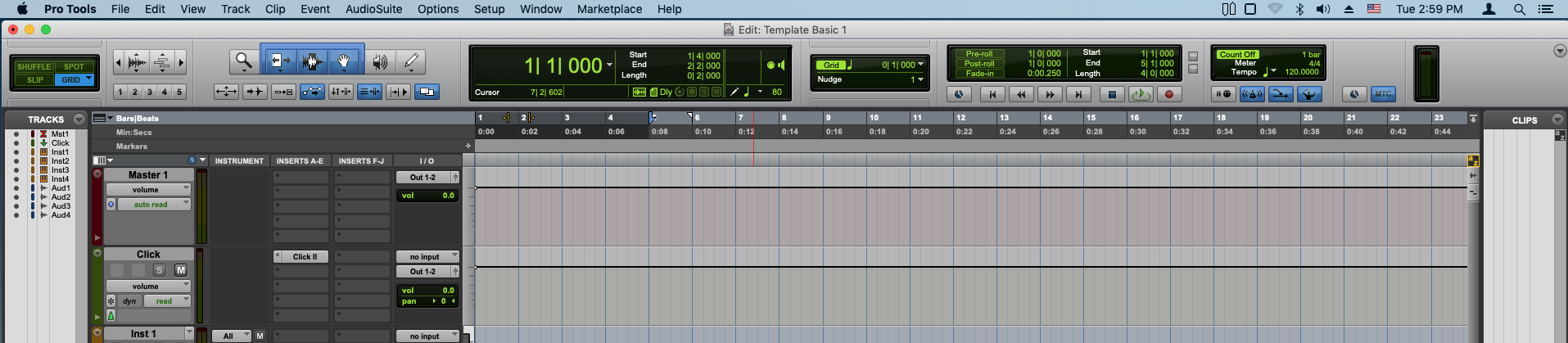This screenshot has height=343, width=1568.
Task: Enable the Post-roll button
Action: pos(979,64)
